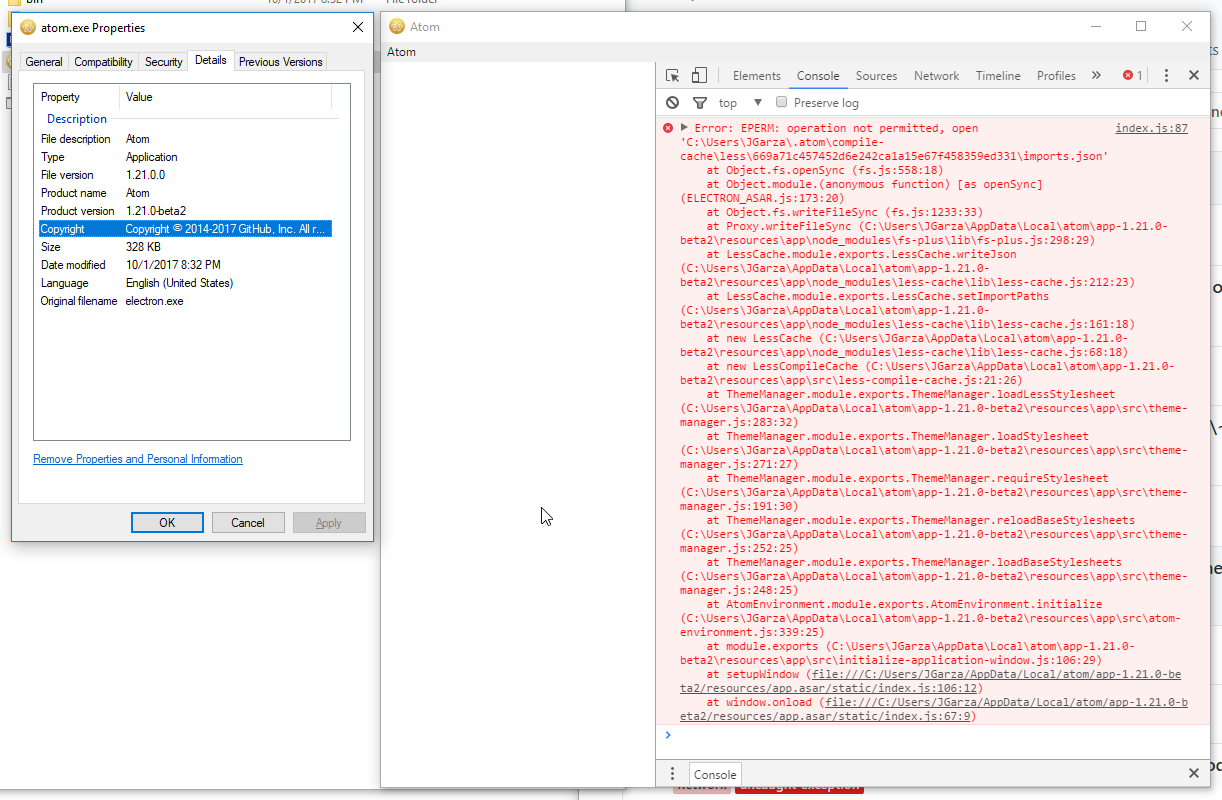Select the highlighted Copyright row
The image size is (1222, 800).
click(185, 229)
